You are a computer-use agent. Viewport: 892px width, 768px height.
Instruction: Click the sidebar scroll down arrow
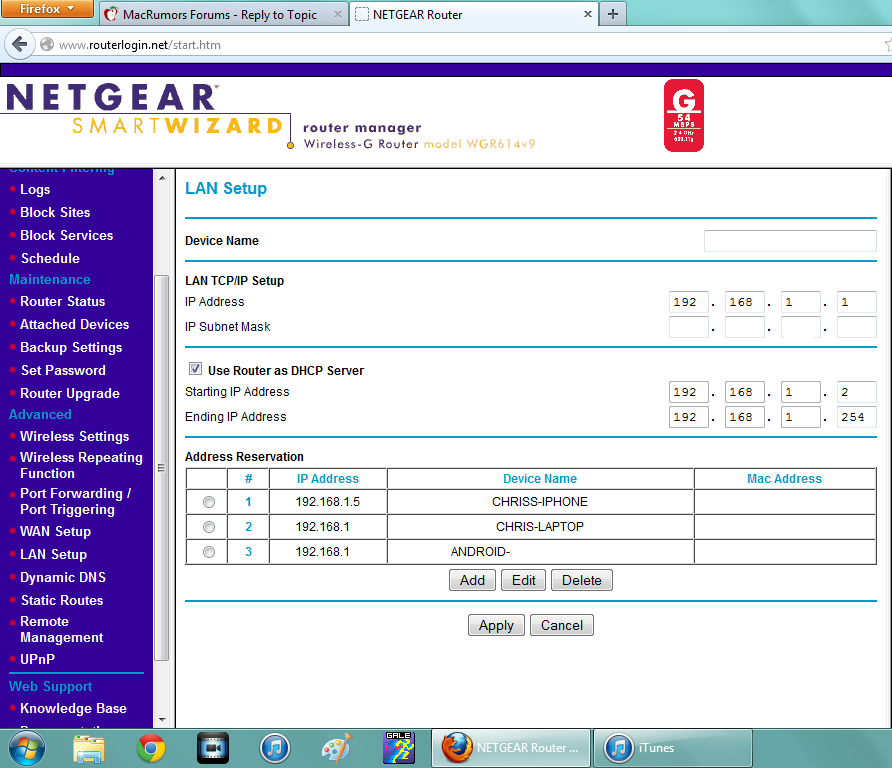click(162, 720)
